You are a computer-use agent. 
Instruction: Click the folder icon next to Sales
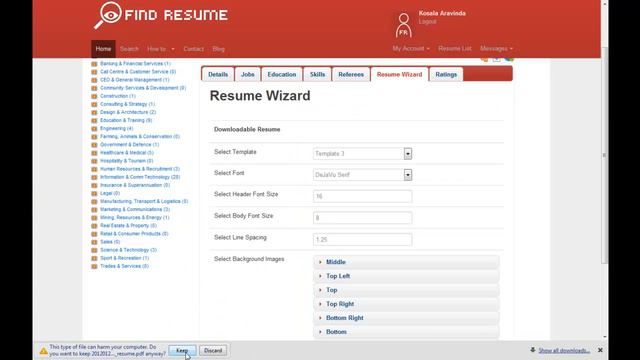click(94, 242)
